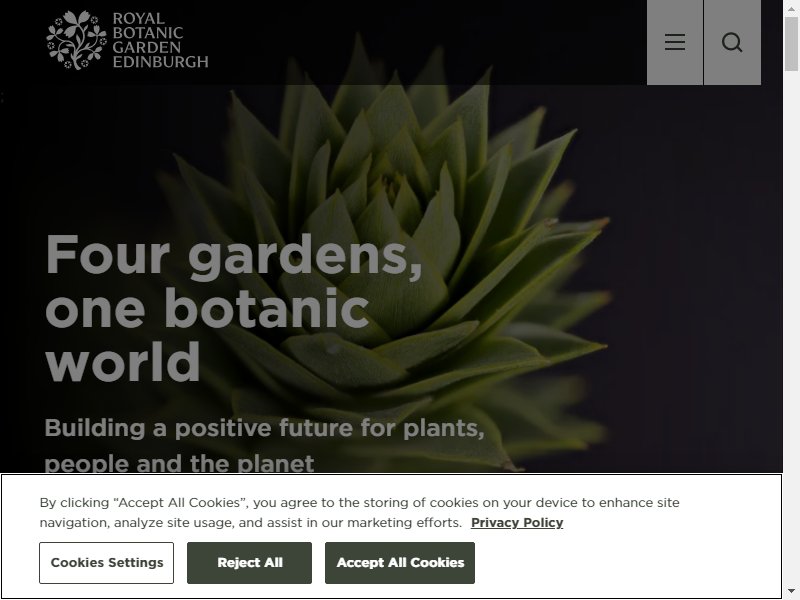Click Accept All Cookies
This screenshot has width=800, height=600.
(400, 563)
